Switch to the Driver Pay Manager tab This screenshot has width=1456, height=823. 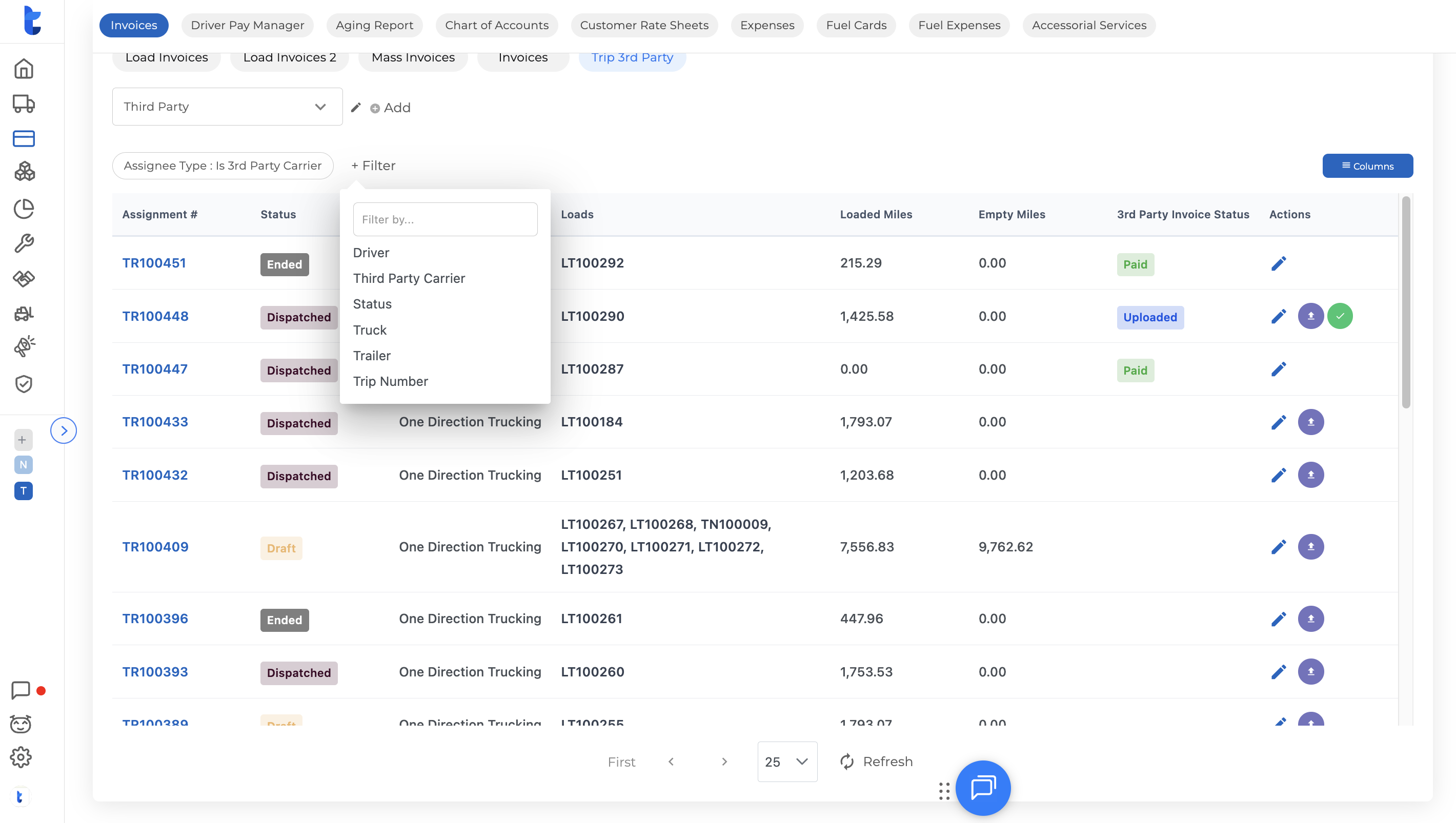(x=247, y=26)
